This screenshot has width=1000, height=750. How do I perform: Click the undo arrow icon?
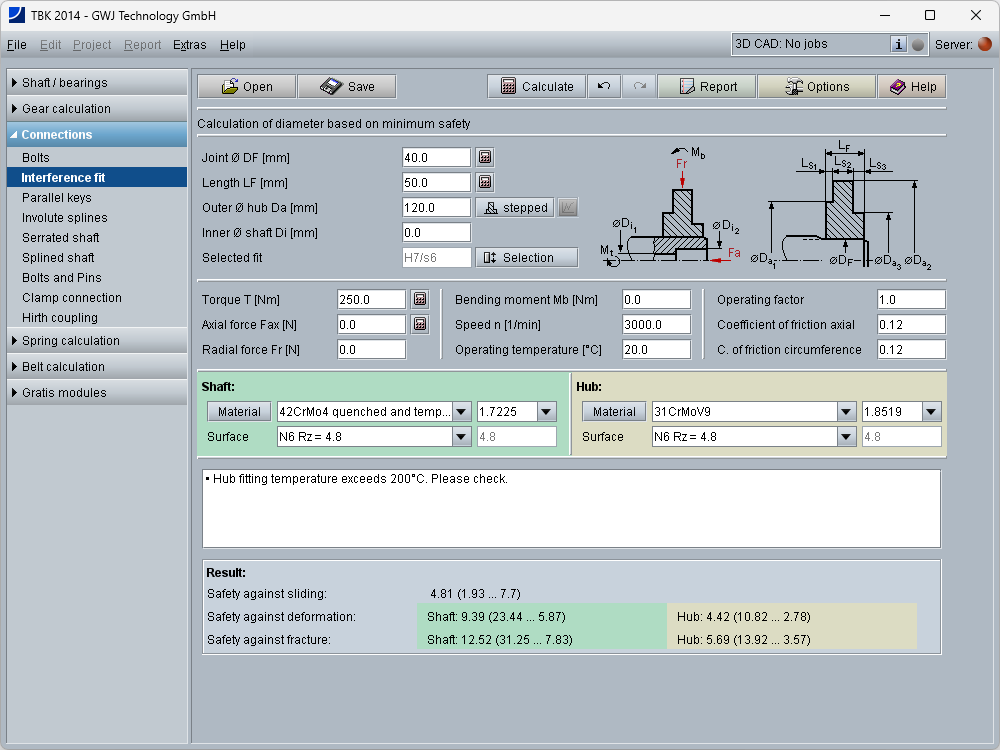604,87
